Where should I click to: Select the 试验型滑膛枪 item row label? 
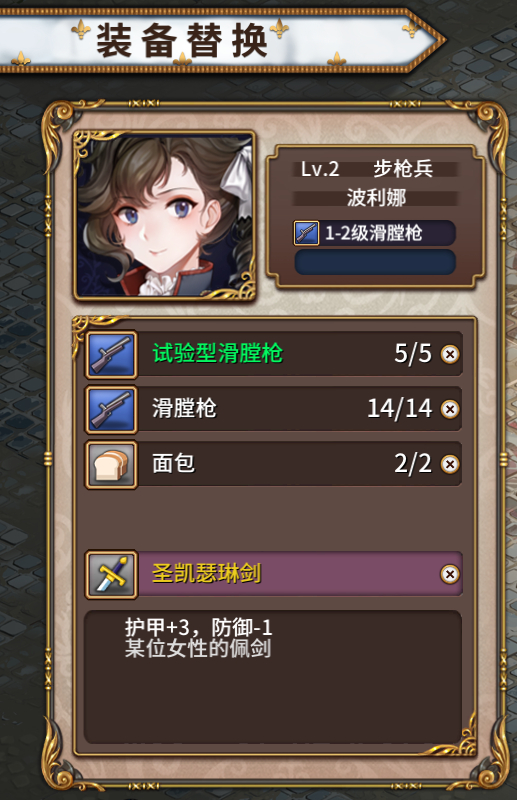click(217, 353)
